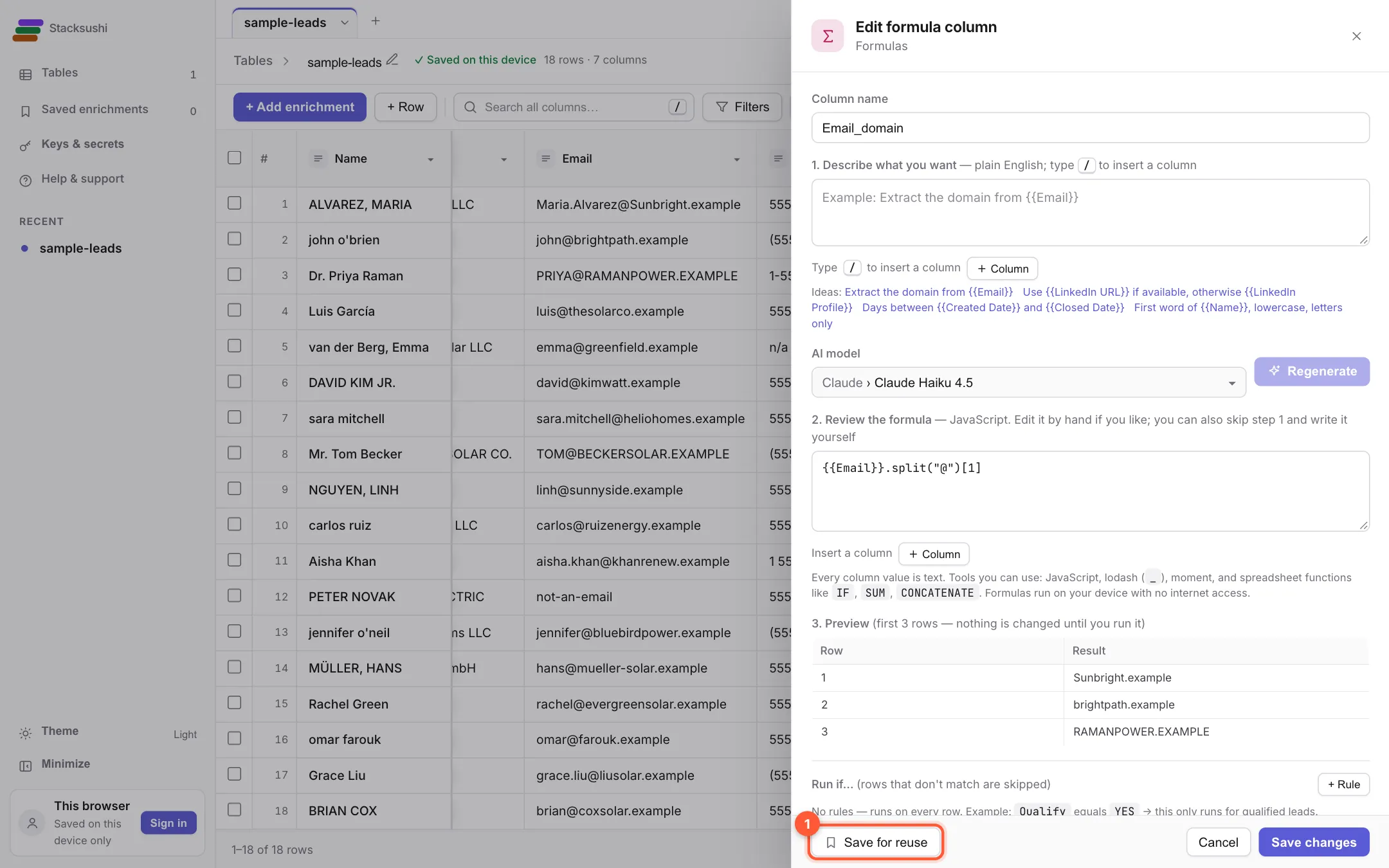Image resolution: width=1389 pixels, height=868 pixels.
Task: Click the sigma Formulas icon
Action: click(828, 36)
